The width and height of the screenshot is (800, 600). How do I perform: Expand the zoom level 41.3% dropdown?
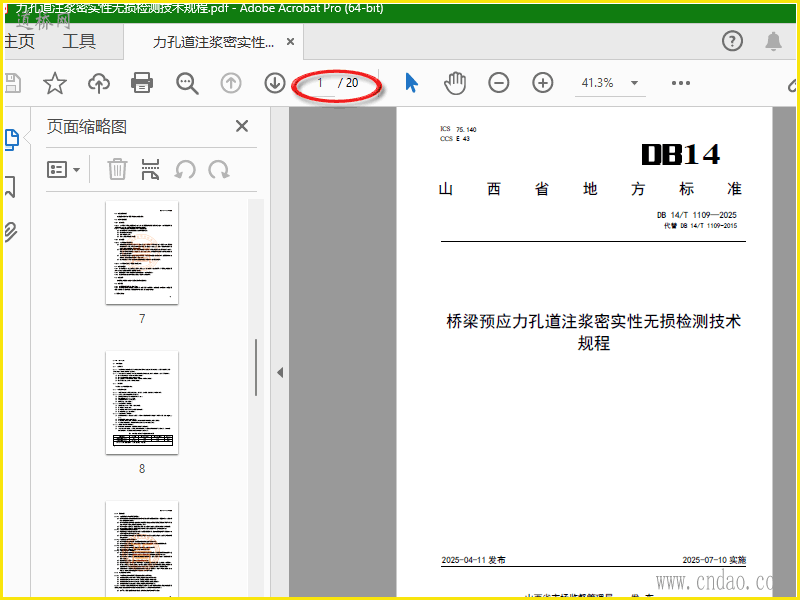pos(634,83)
